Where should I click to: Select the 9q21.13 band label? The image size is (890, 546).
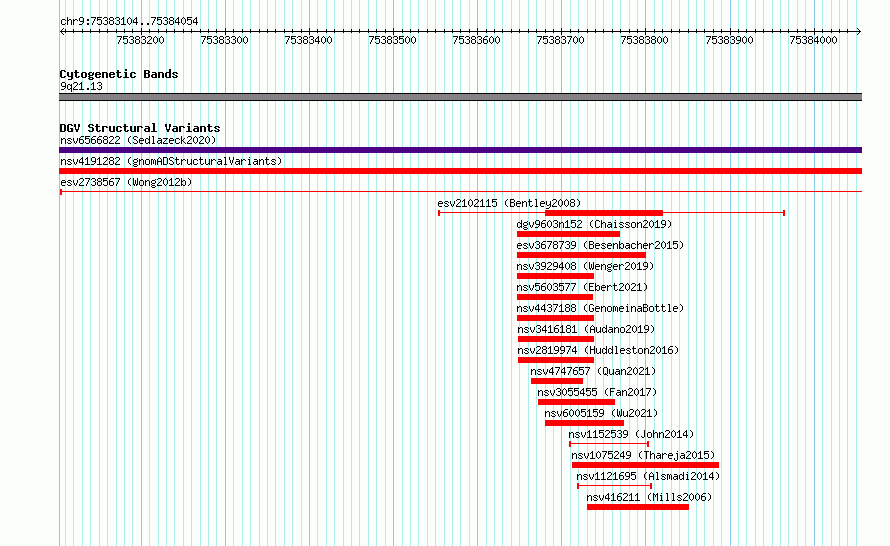pos(81,86)
